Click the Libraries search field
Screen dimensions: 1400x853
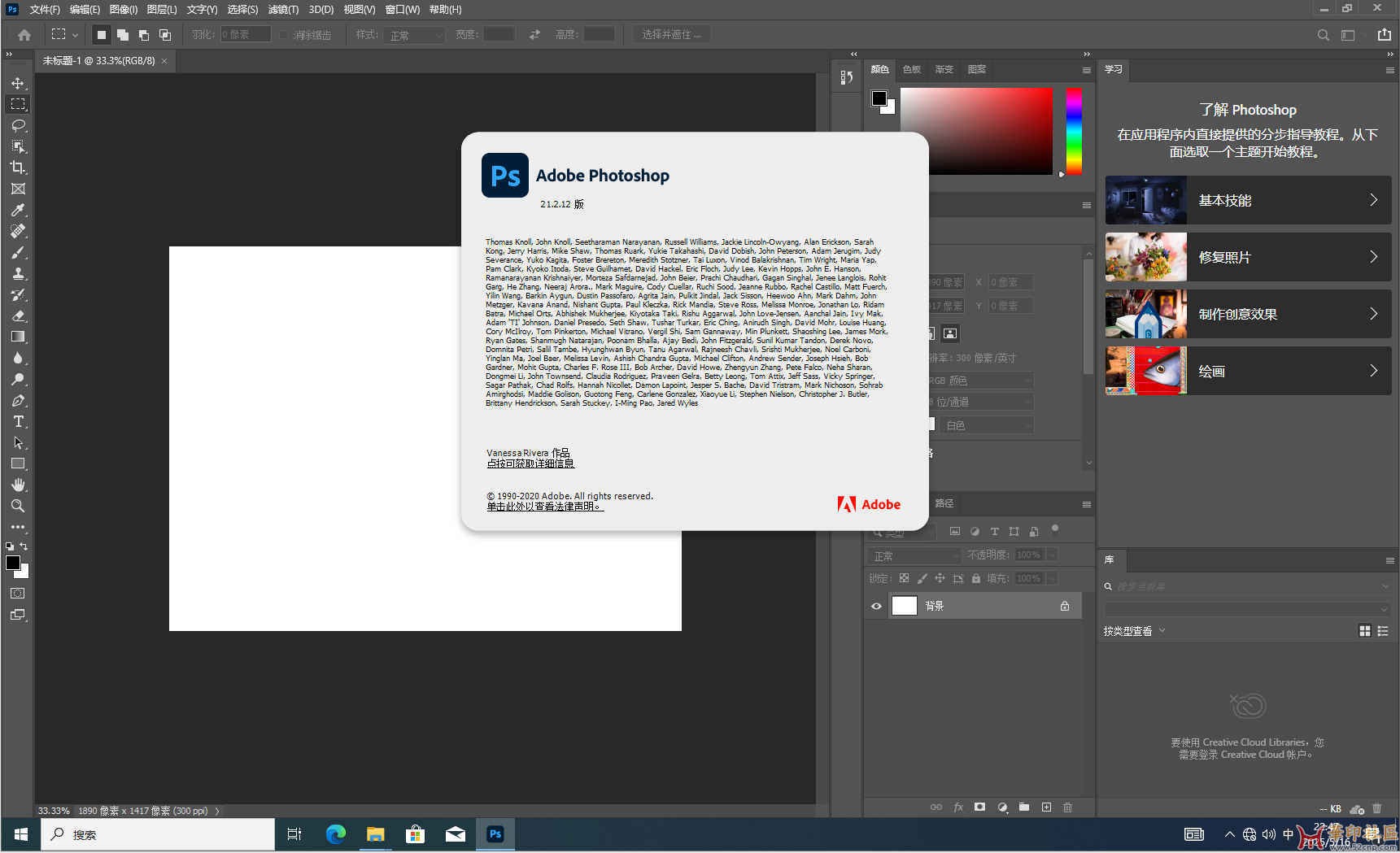coord(1248,586)
